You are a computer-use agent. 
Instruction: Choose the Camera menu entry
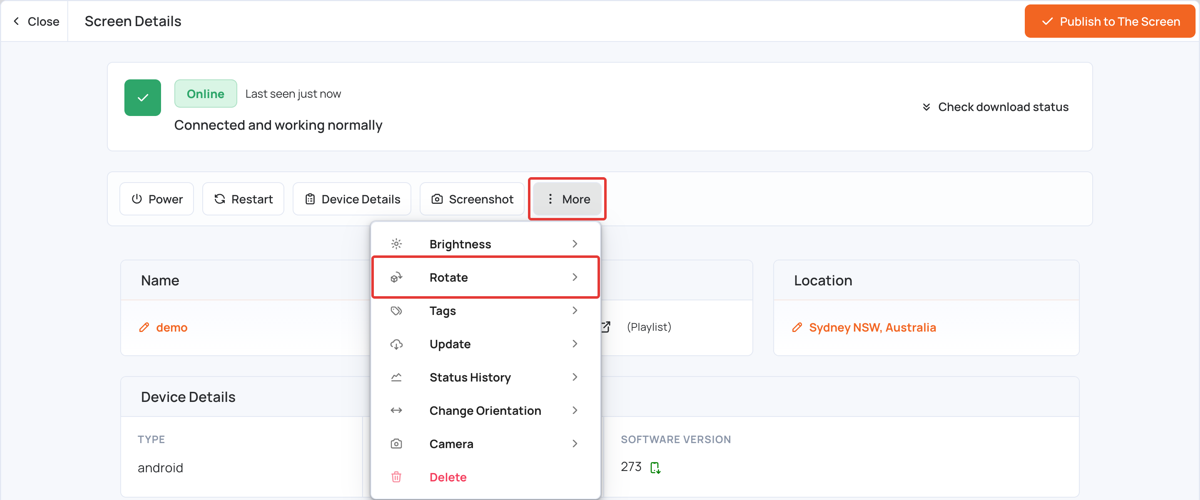click(486, 444)
